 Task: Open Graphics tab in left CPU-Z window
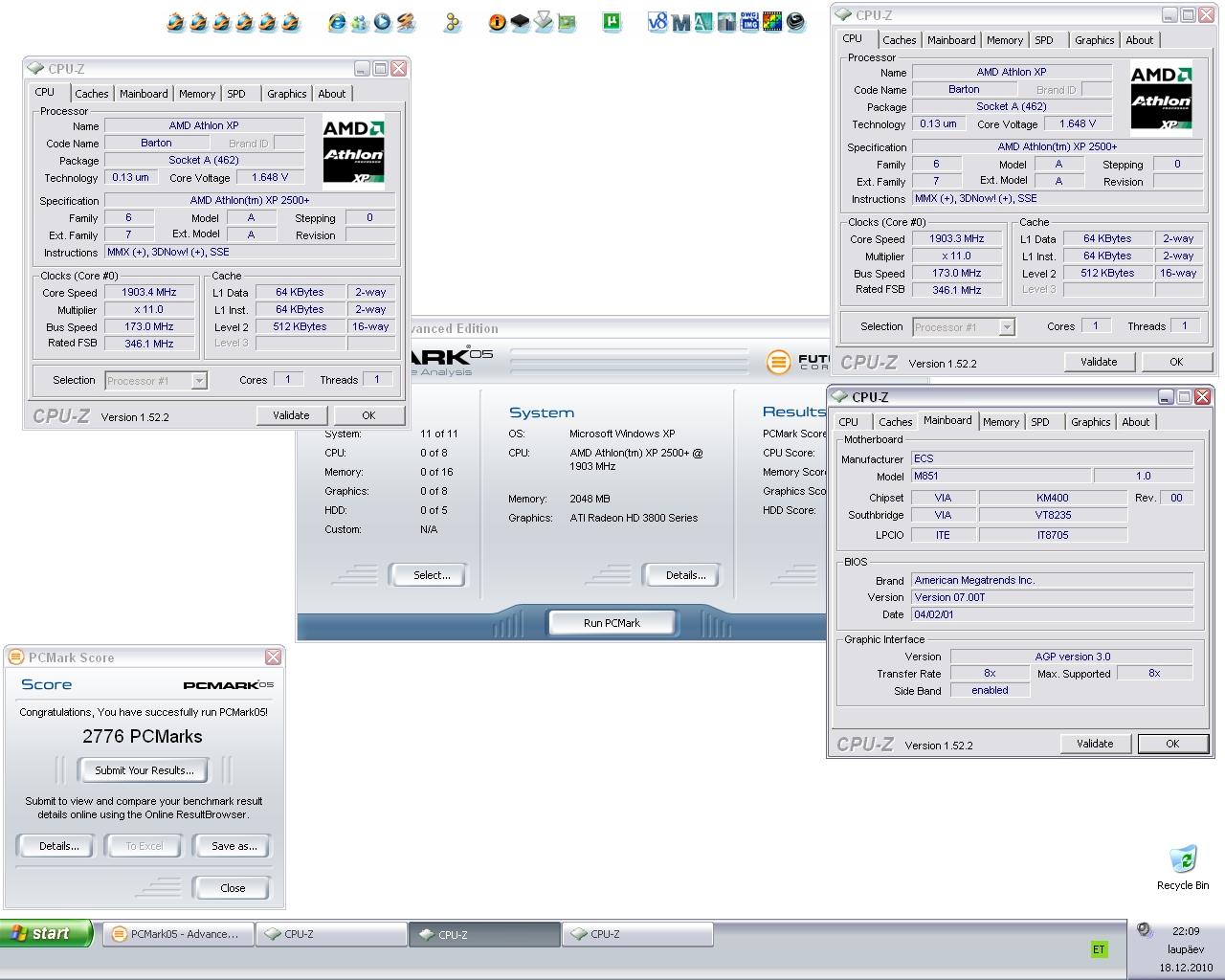point(287,94)
